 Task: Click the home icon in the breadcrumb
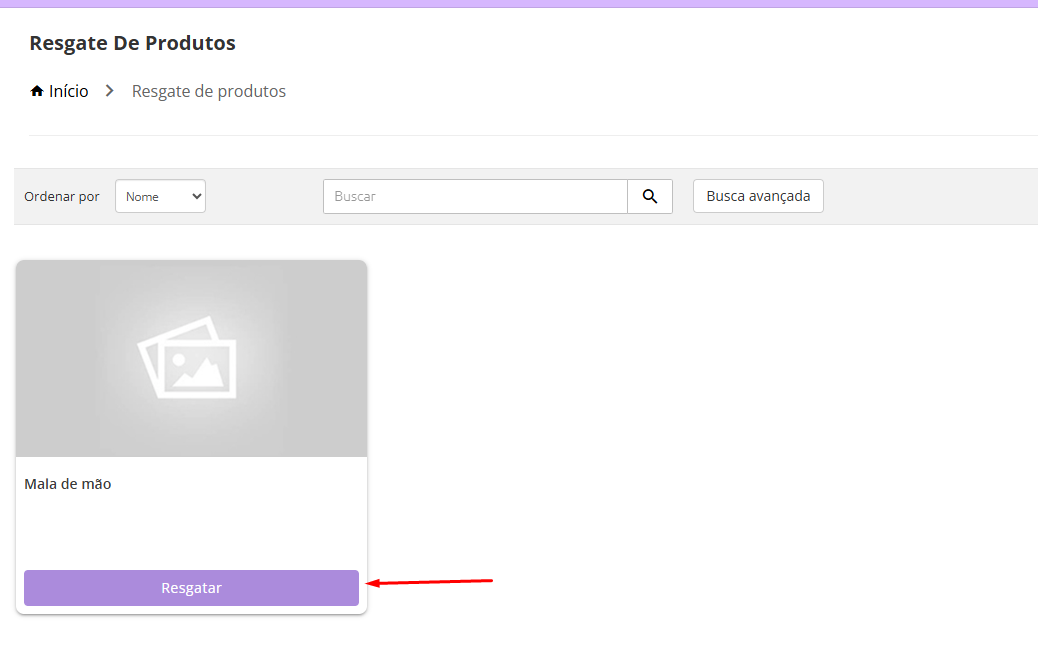(37, 92)
